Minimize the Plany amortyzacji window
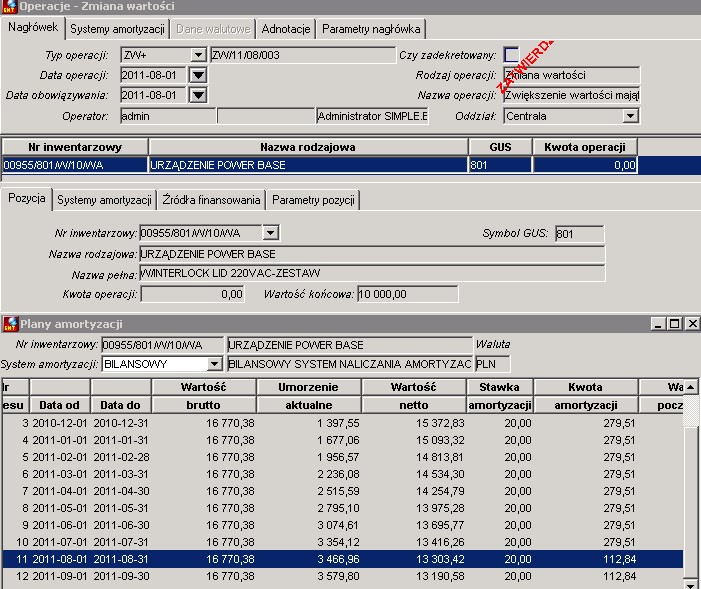The width and height of the screenshot is (701, 589). click(658, 323)
